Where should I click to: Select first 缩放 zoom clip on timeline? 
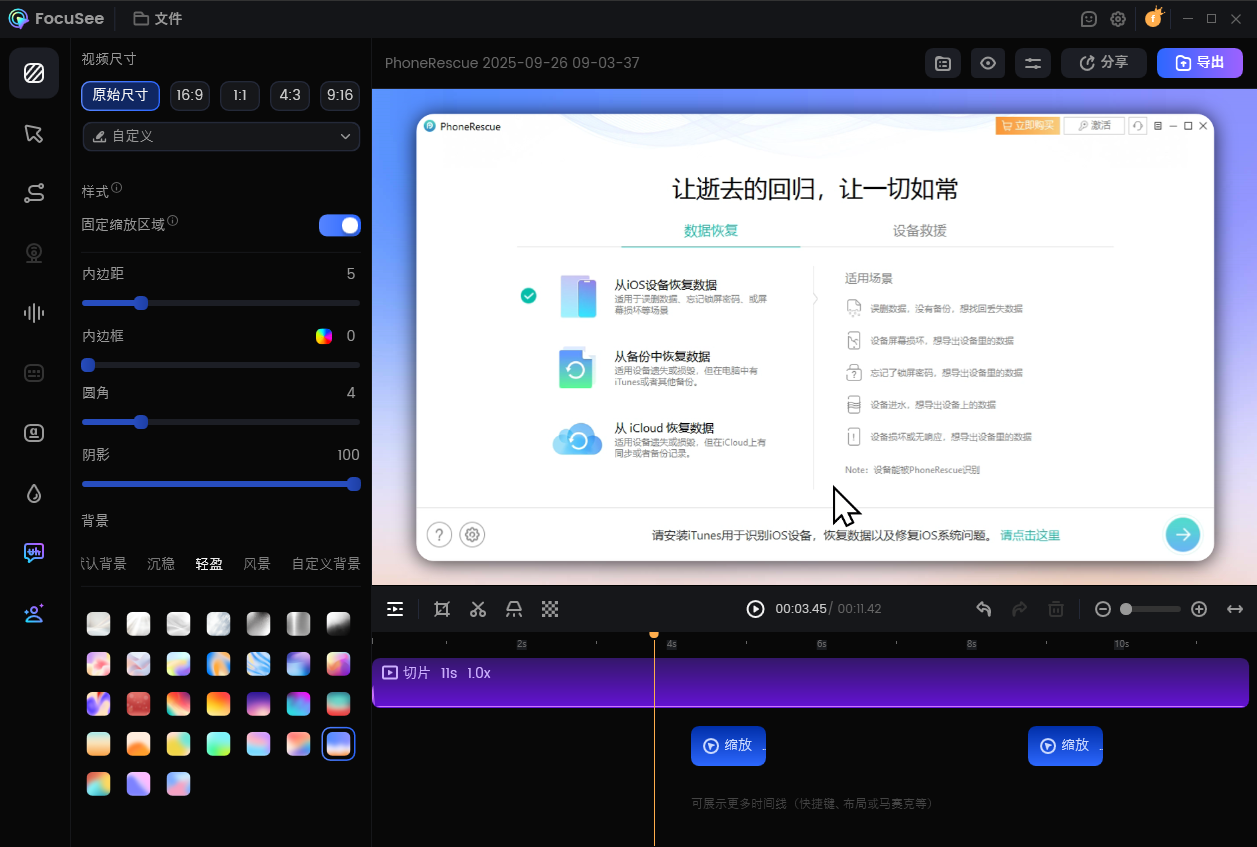pyautogui.click(x=728, y=746)
